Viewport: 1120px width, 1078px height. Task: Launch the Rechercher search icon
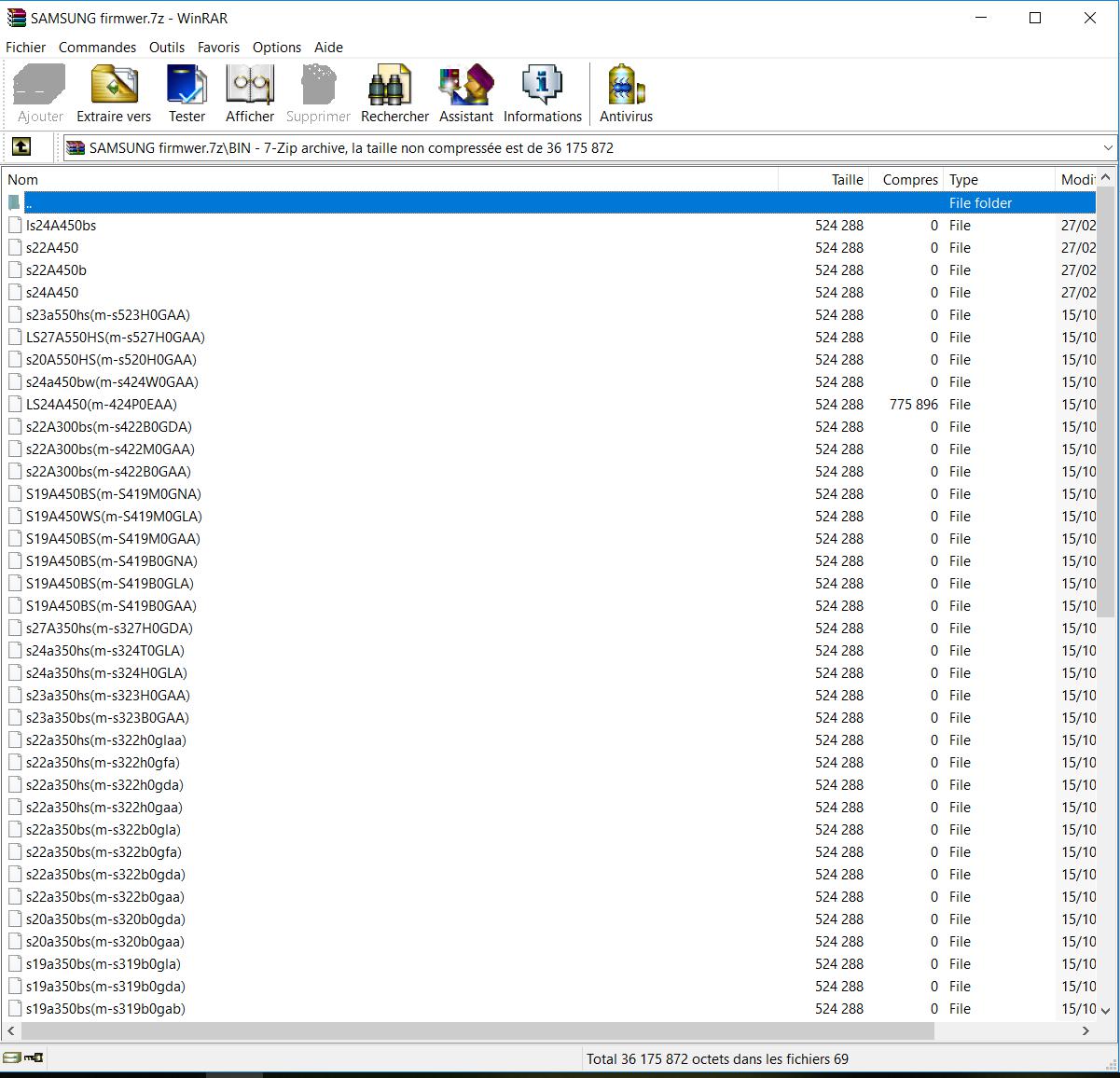click(x=394, y=90)
